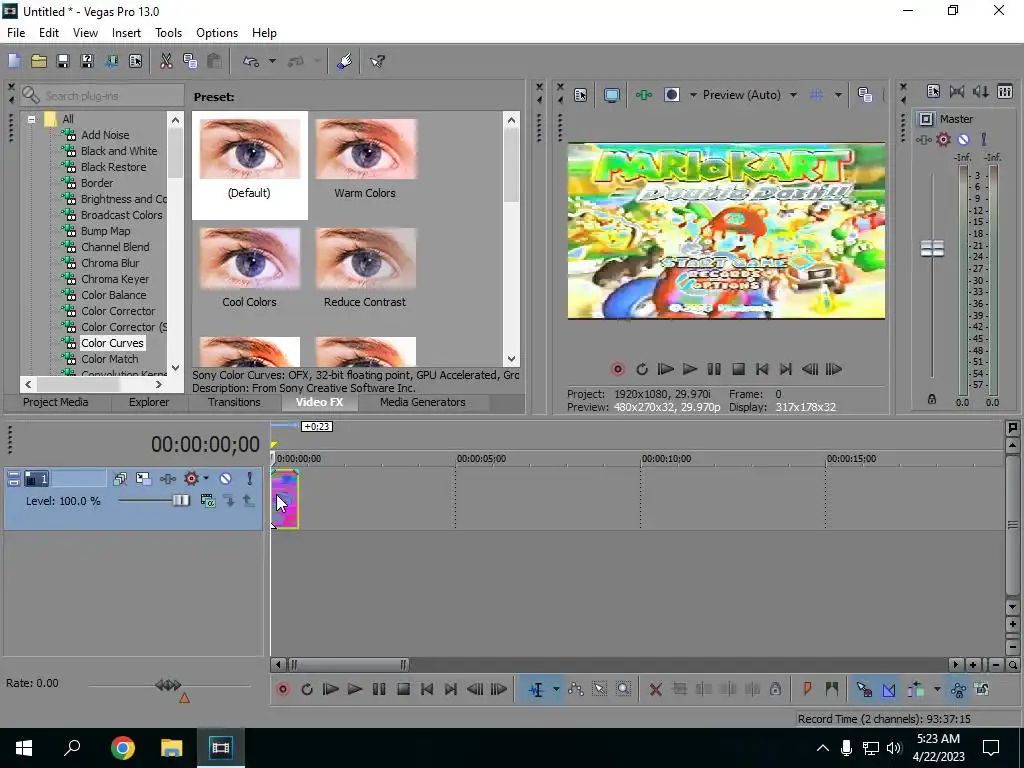Viewport: 1024px width, 768px height.
Task: Open the Insert menu
Action: [126, 33]
